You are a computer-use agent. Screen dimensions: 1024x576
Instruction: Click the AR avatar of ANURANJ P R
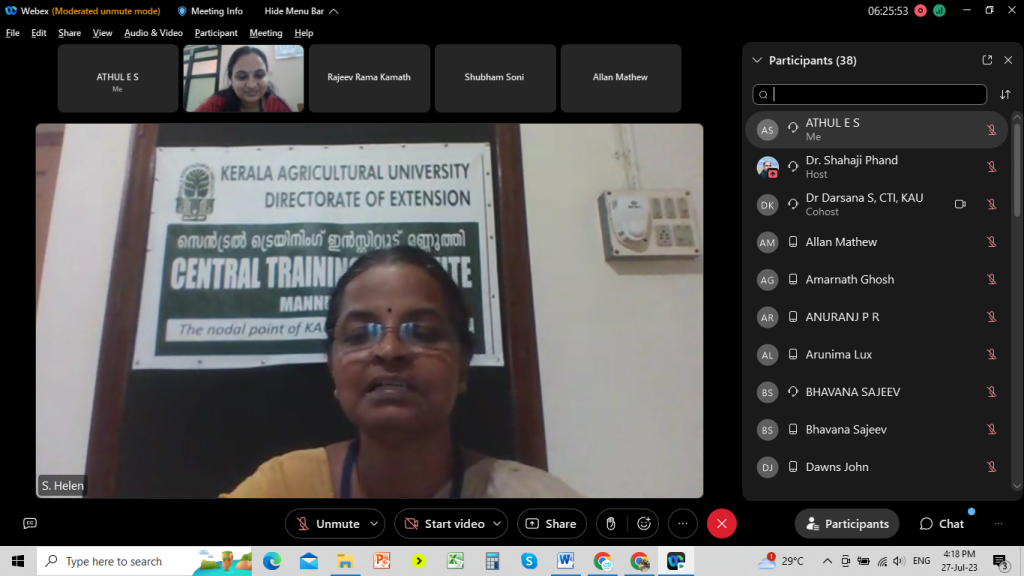click(767, 317)
